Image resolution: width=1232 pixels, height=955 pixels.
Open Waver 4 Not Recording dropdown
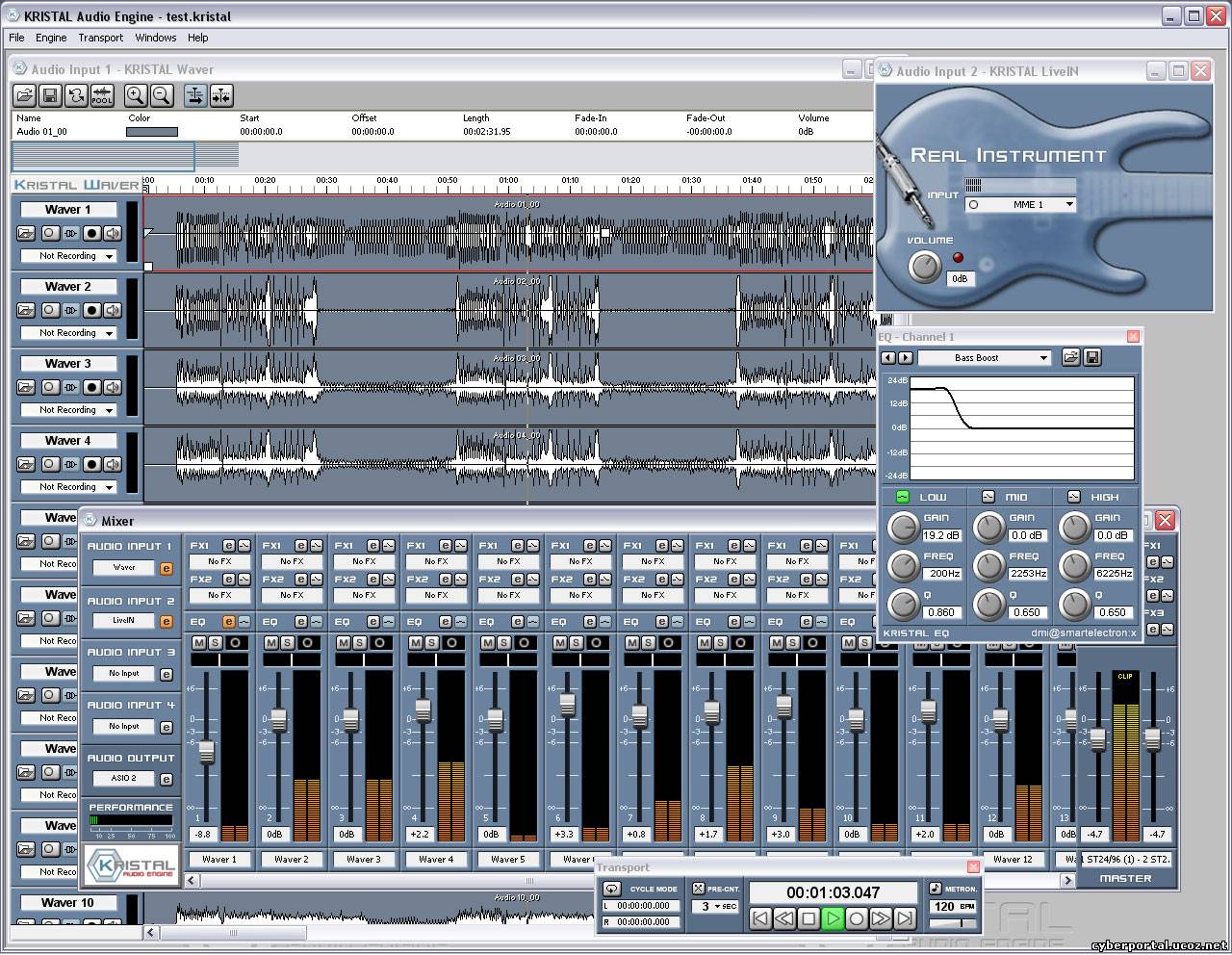point(68,487)
